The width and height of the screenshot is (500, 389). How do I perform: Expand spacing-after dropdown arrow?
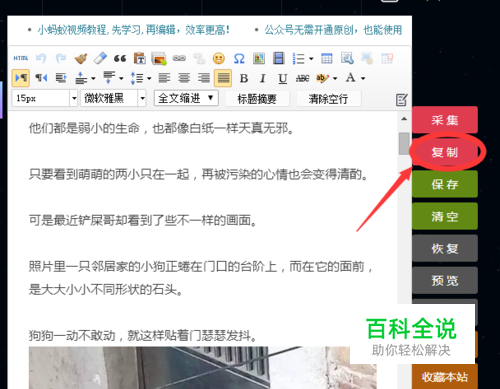pos(121,78)
